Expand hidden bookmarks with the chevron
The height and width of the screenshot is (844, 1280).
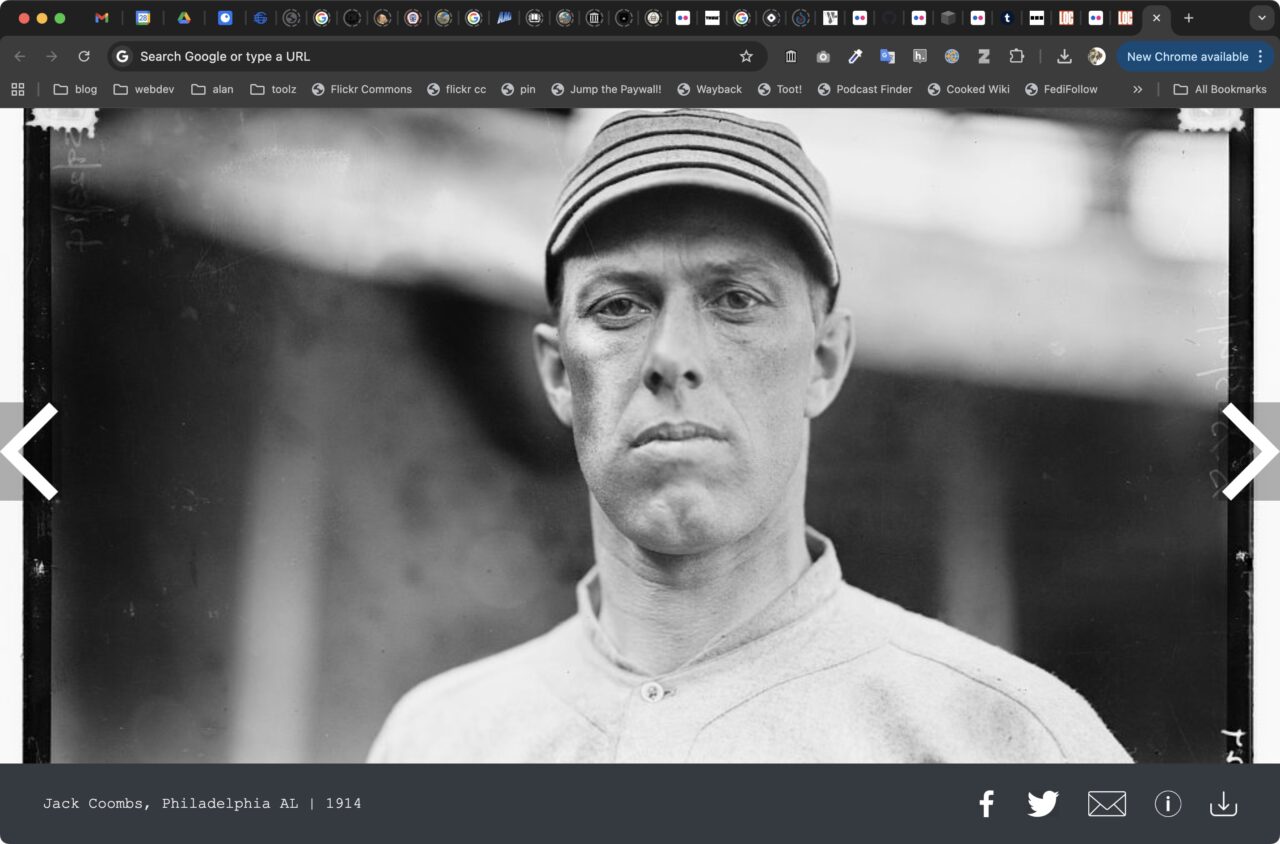click(1138, 89)
